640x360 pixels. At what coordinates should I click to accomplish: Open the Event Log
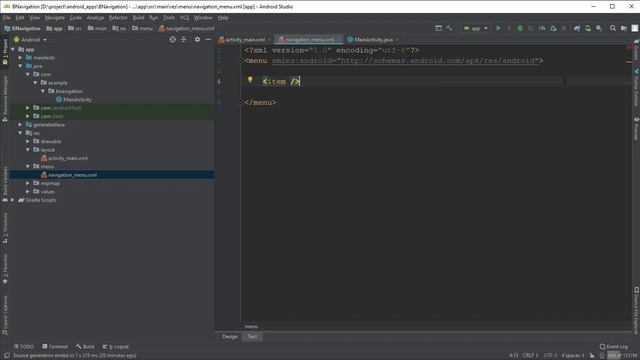tap(613, 347)
